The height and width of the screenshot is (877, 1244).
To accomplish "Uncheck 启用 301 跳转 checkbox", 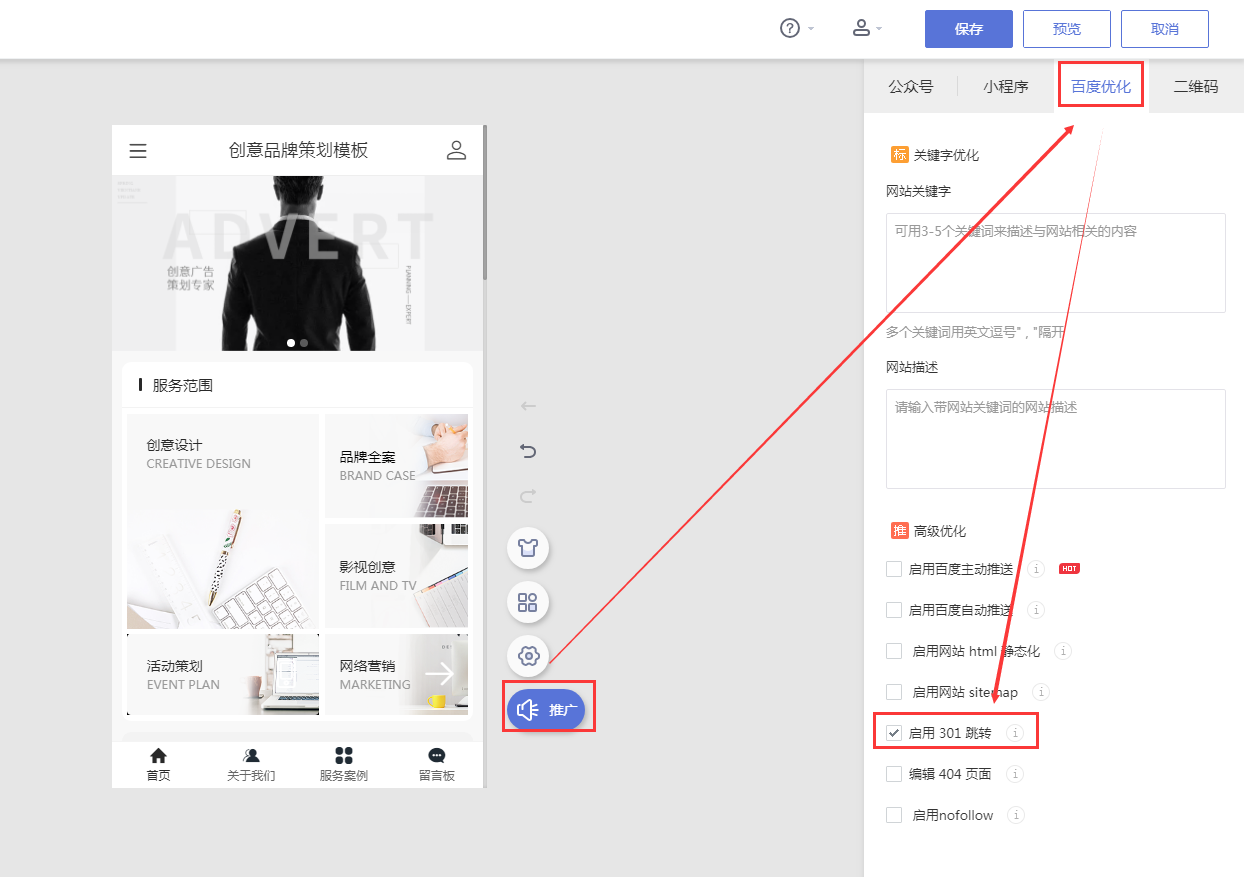I will coord(894,733).
